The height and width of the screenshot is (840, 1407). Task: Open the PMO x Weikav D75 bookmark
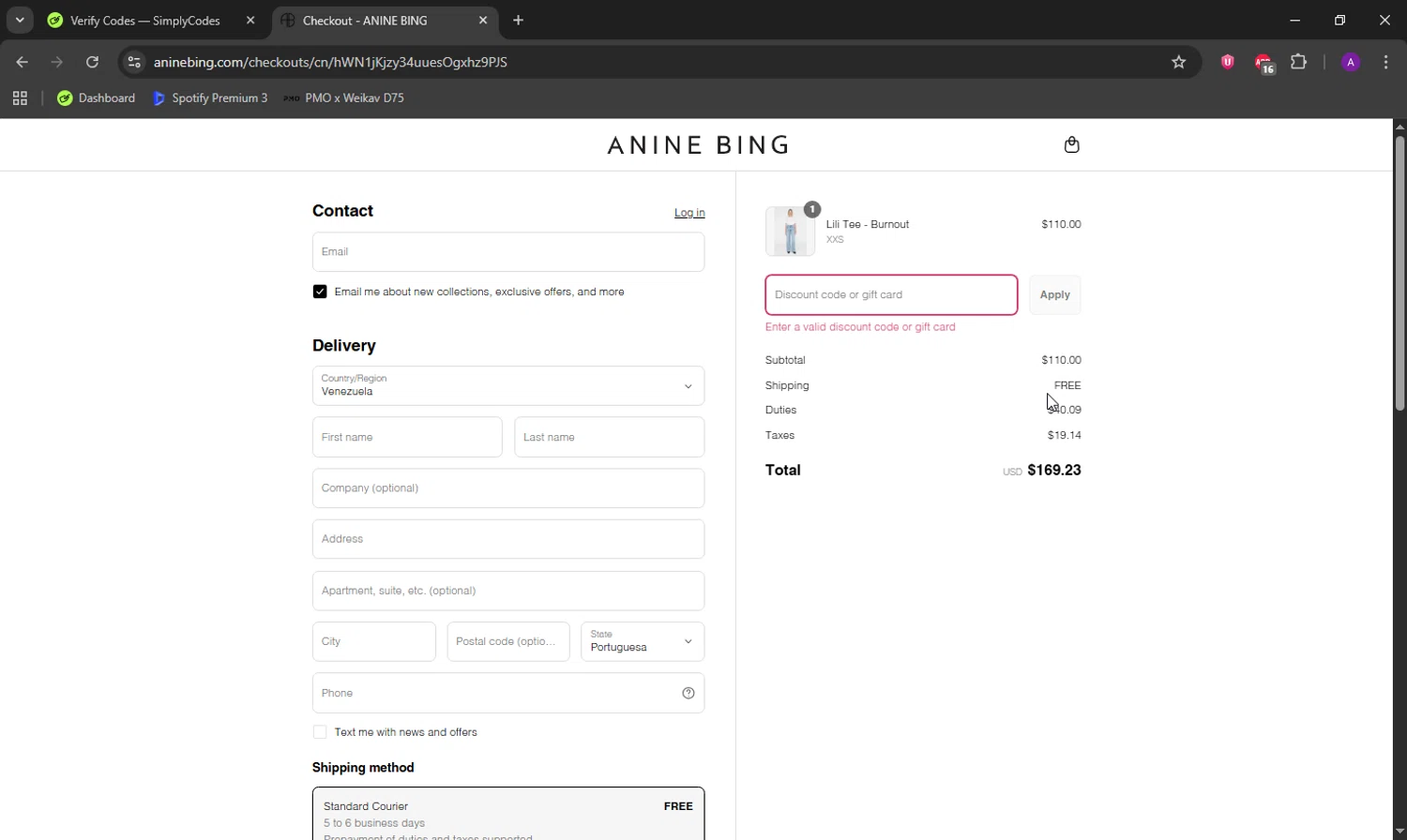point(344,97)
